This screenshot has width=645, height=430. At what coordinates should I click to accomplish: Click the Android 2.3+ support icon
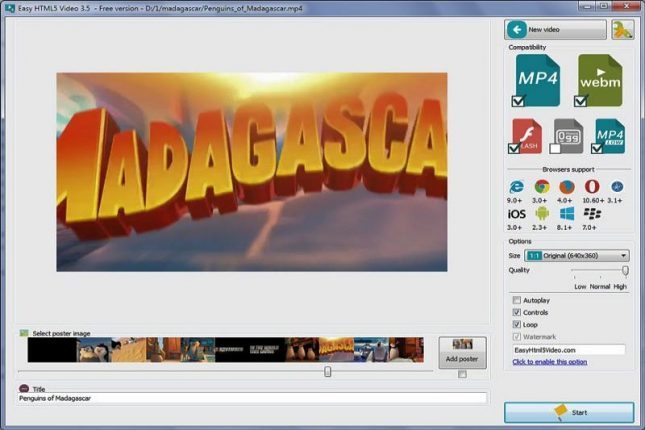click(542, 214)
